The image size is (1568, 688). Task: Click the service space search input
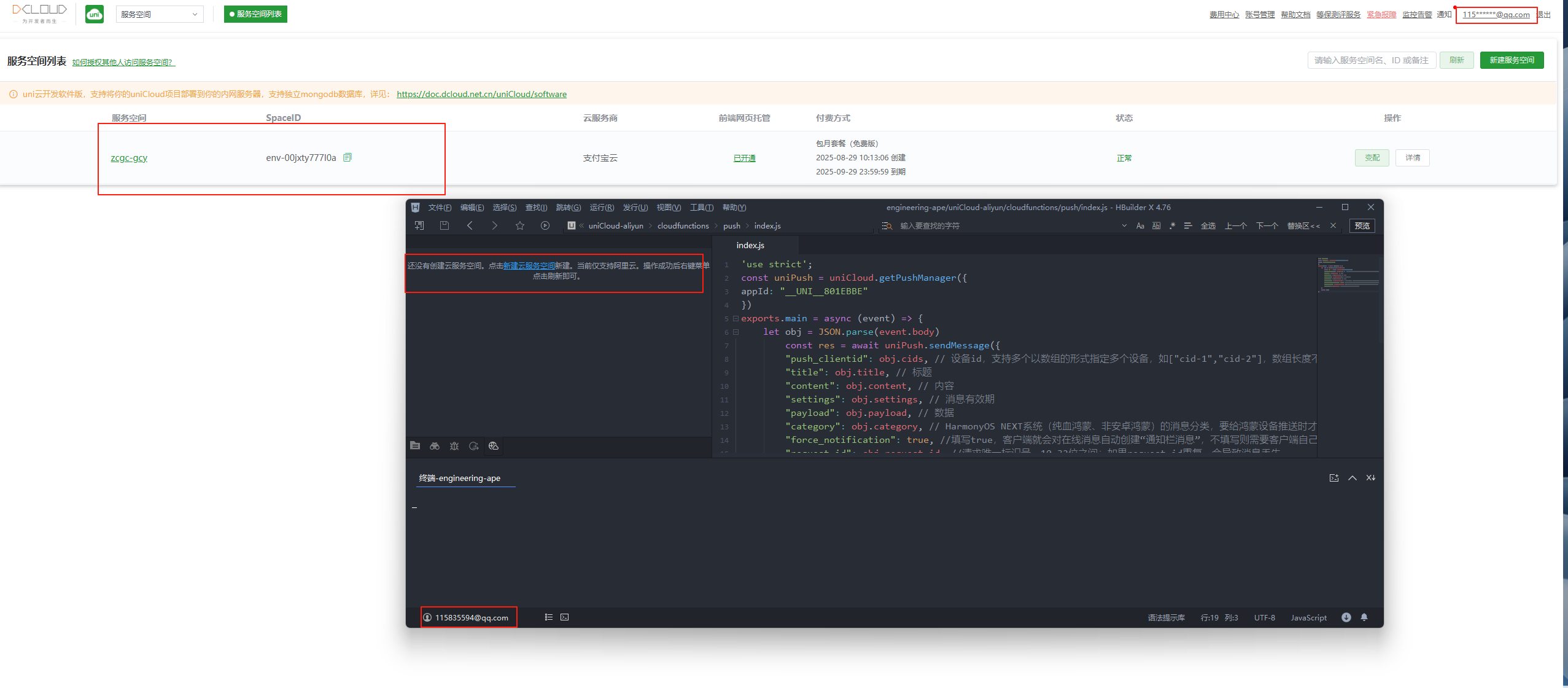click(x=1372, y=60)
